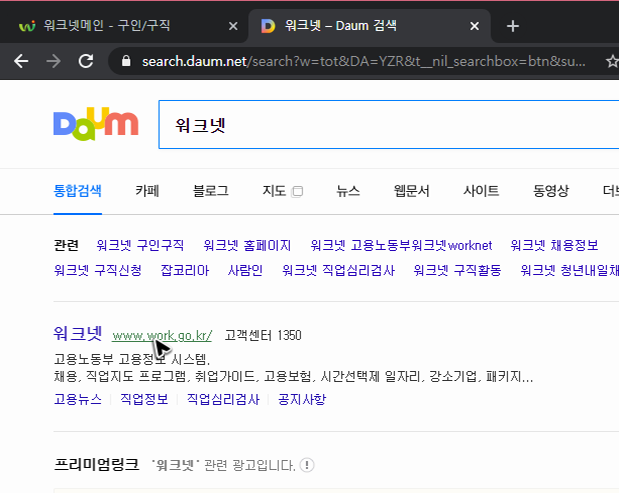Open related search 워크넷 구직신청
Screen dimensions: 619x493
[x=98, y=270]
